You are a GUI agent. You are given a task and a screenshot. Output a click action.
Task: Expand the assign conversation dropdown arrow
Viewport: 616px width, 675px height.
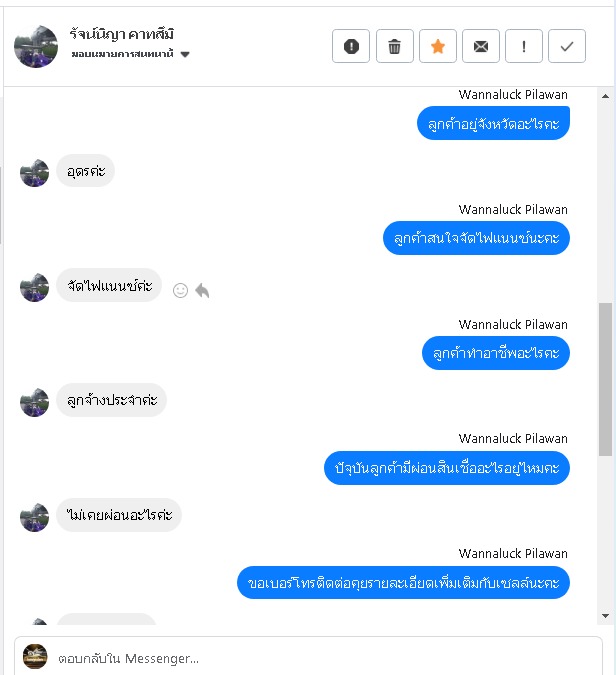click(185, 54)
